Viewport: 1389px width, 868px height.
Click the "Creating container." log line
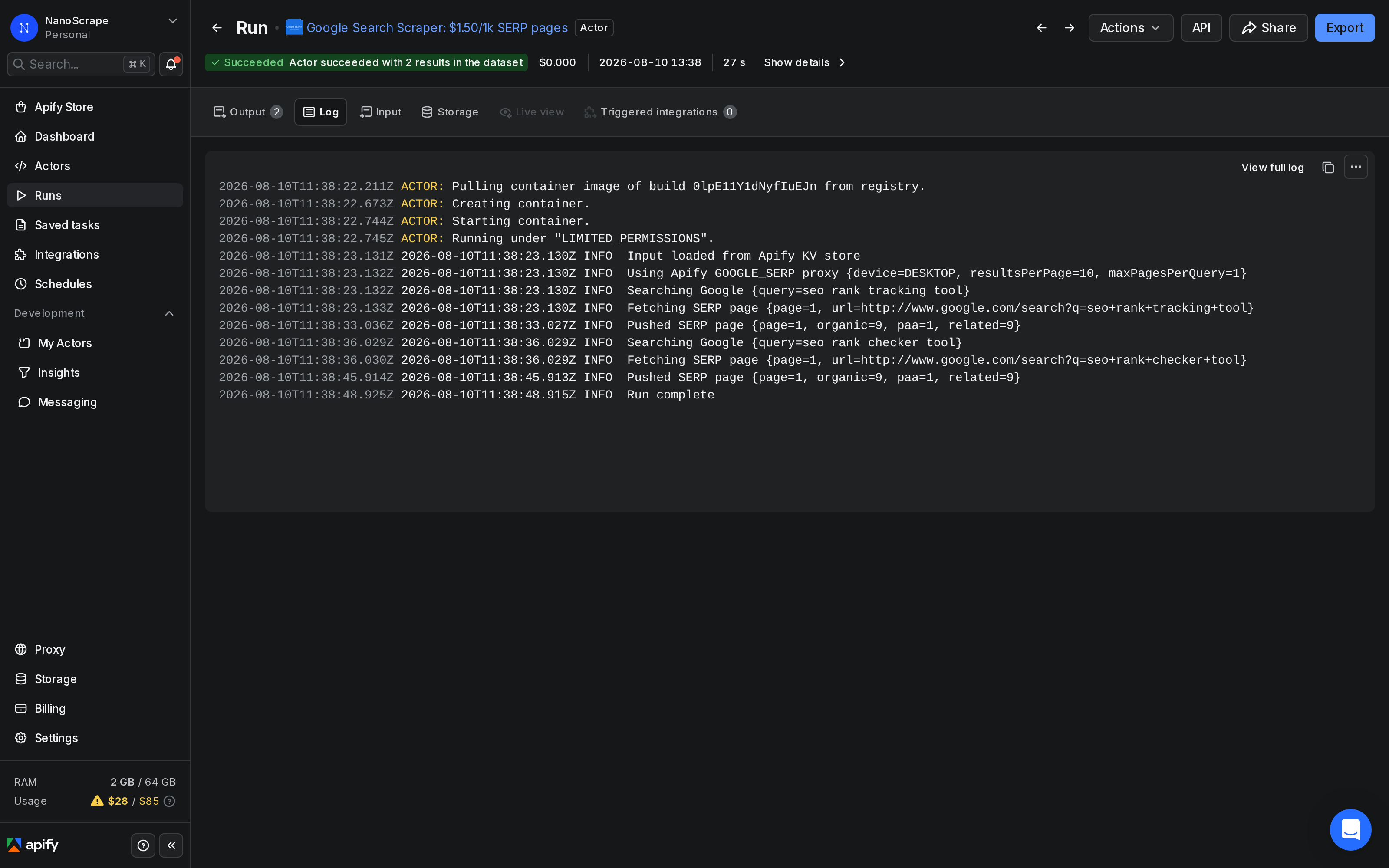(405, 204)
